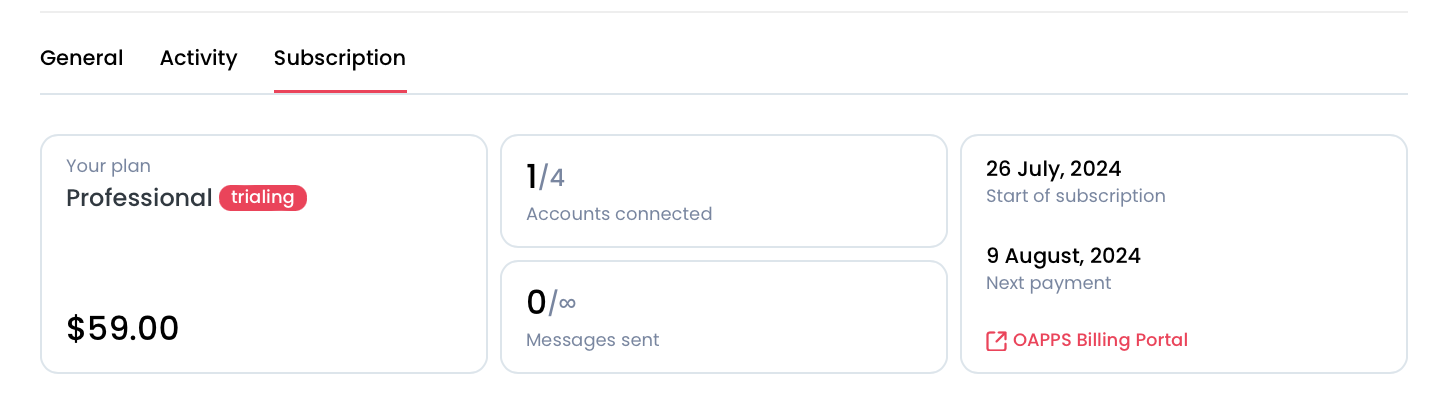1454x396 pixels.
Task: Click the trialing status badge
Action: click(x=263, y=197)
